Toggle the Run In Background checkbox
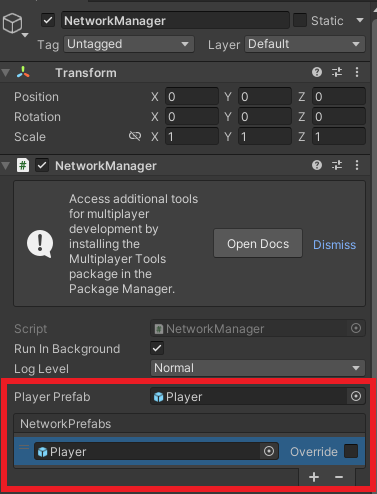The image size is (377, 494). click(x=157, y=348)
